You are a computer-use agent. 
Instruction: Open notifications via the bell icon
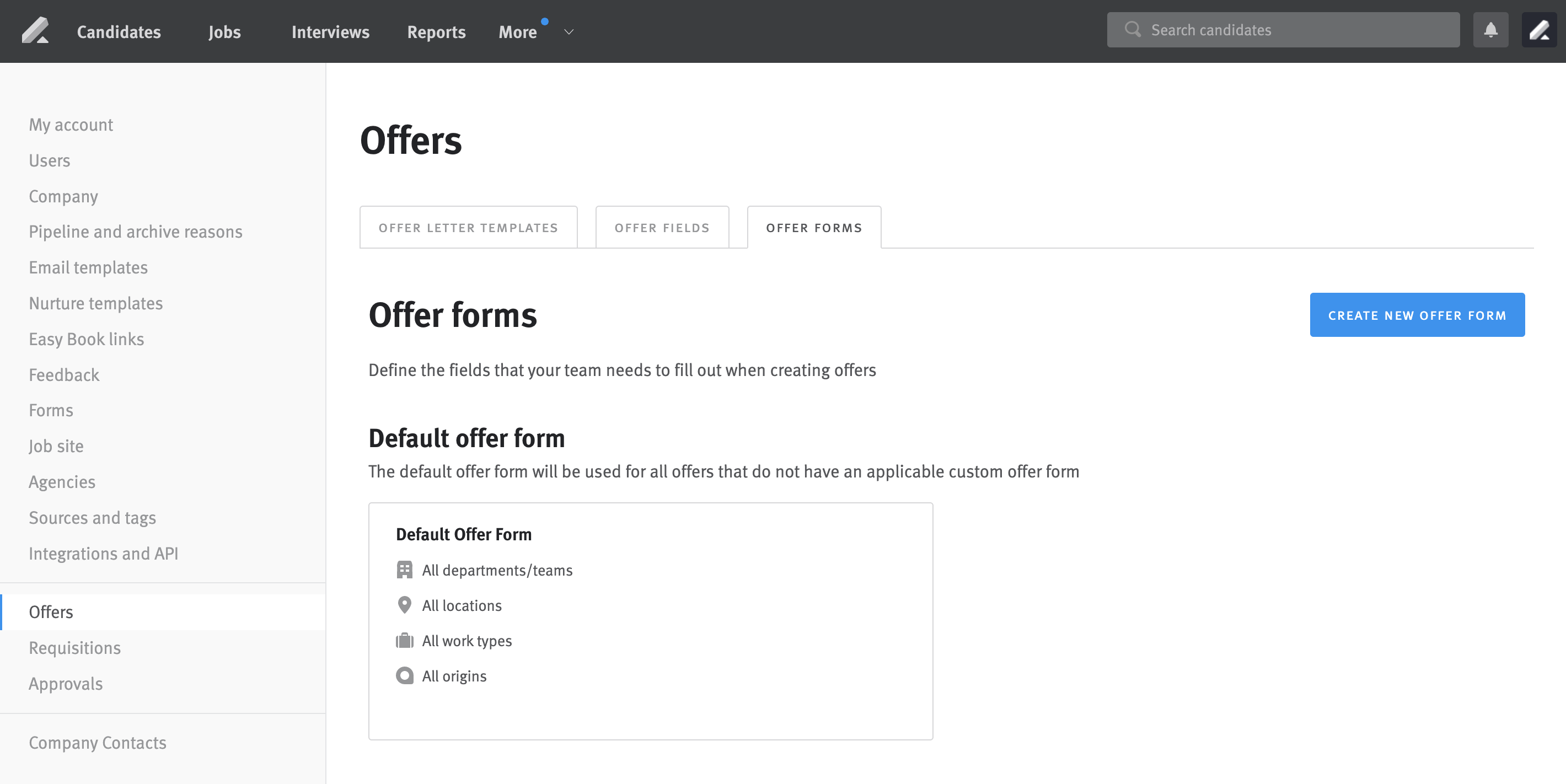tap(1490, 29)
